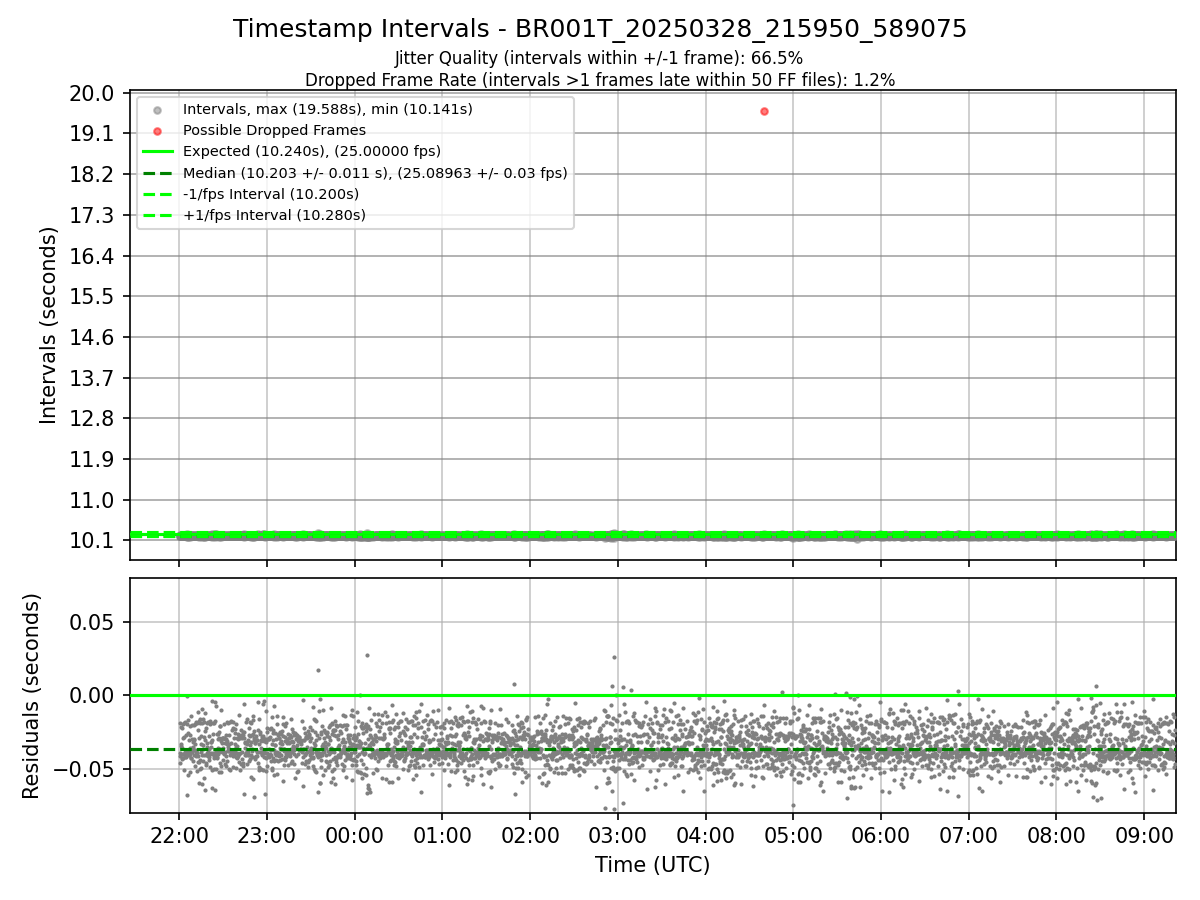Image resolution: width=1200 pixels, height=900 pixels.
Task: Click the y-axis tick label 11.0
Action: tap(94, 500)
